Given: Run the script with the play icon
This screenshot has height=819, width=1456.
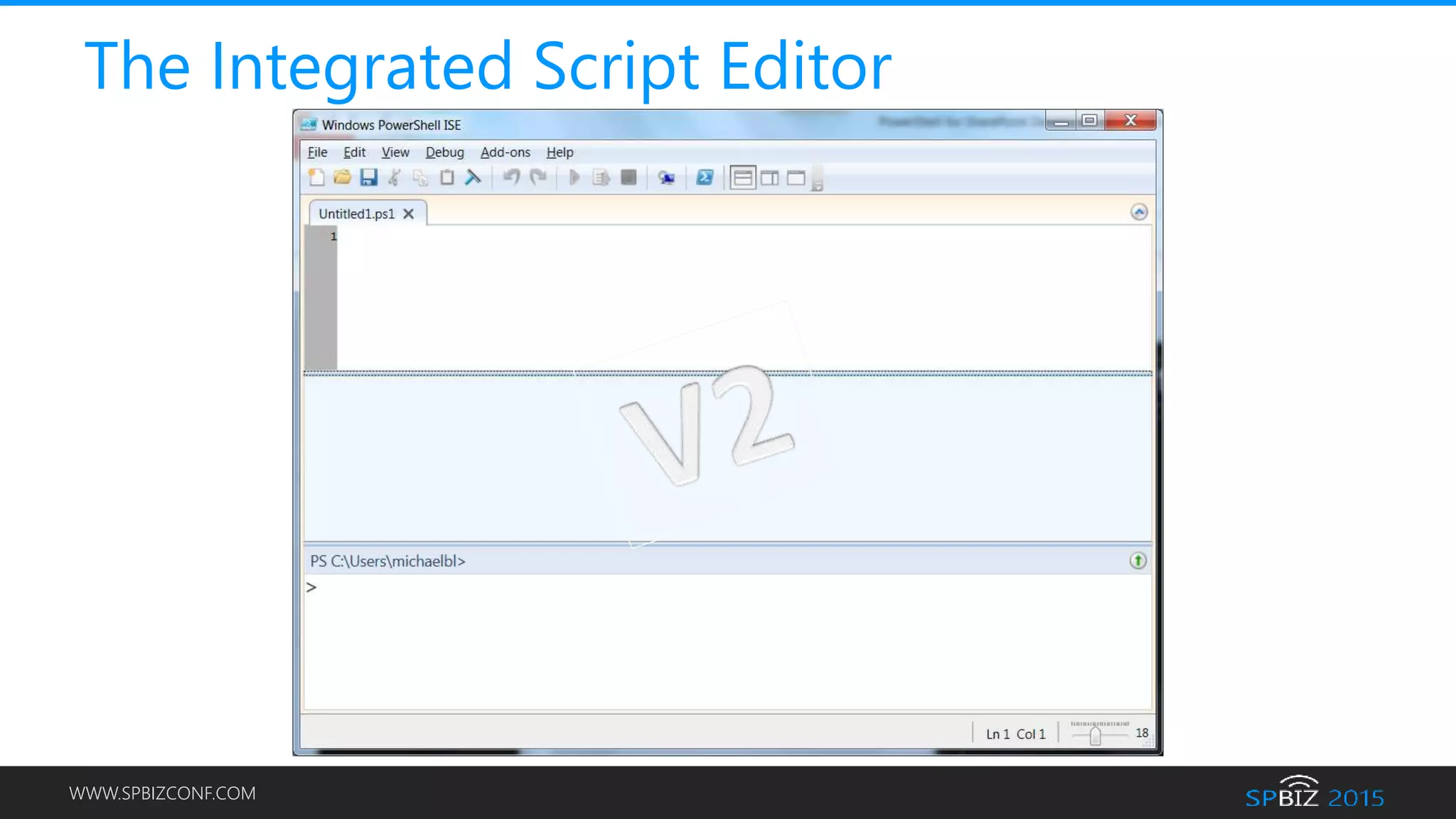Looking at the screenshot, I should (574, 178).
